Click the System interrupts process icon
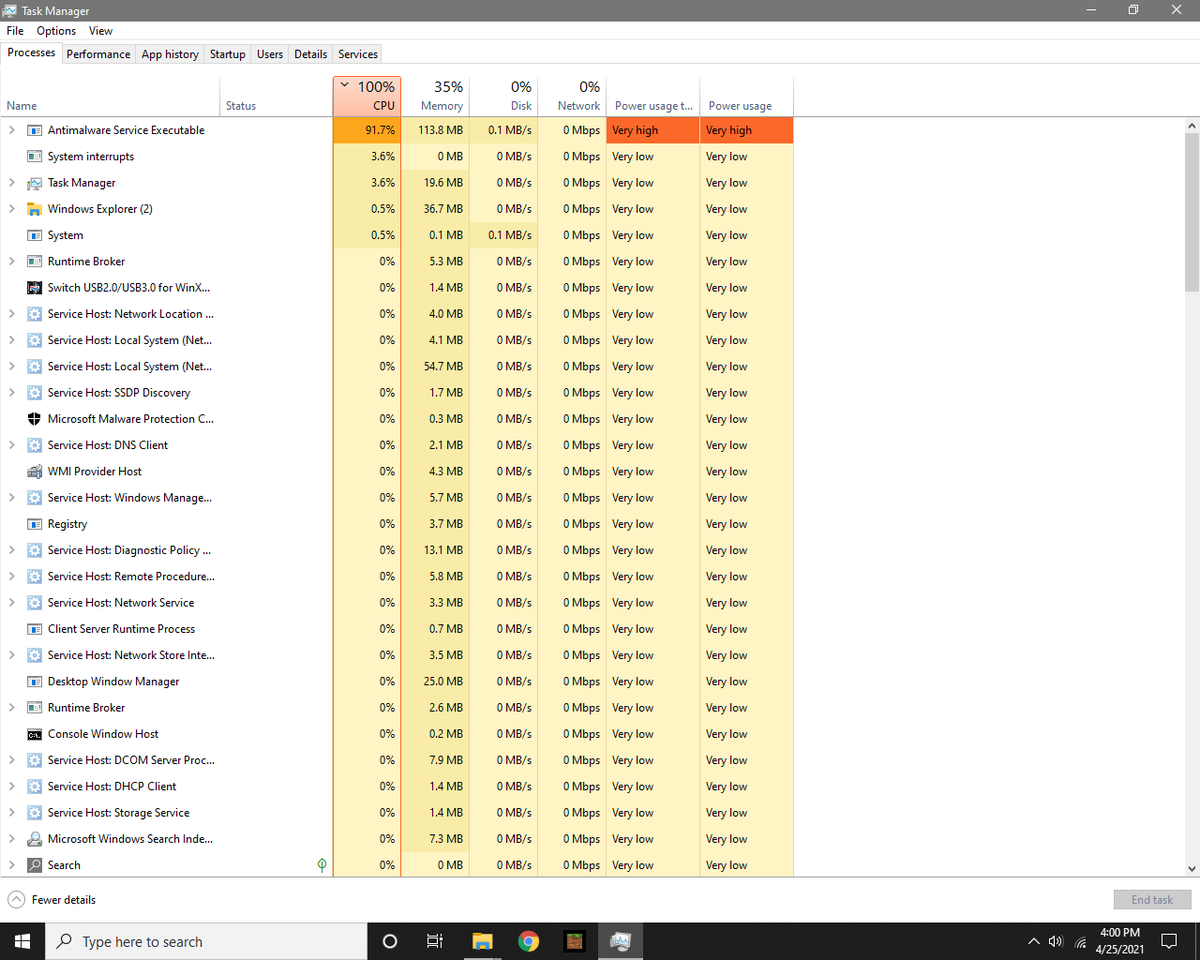 coord(35,156)
